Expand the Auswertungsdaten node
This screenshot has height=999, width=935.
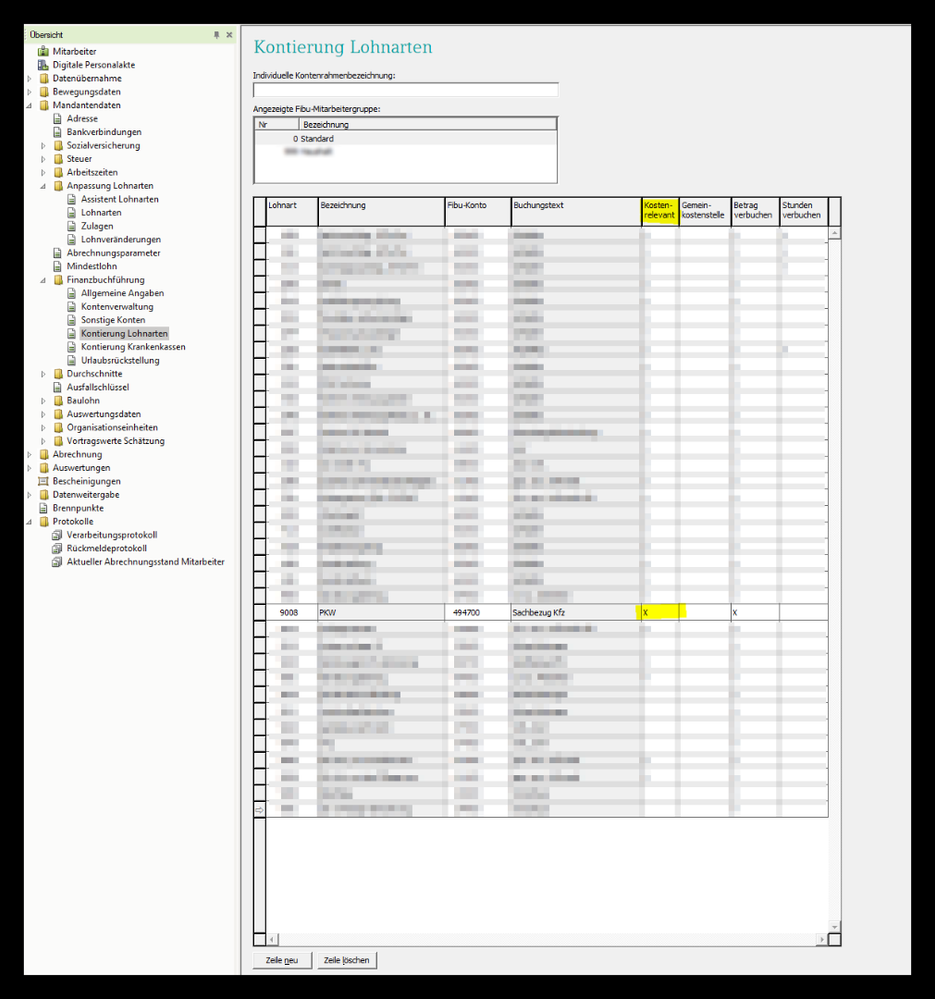pyautogui.click(x=43, y=414)
